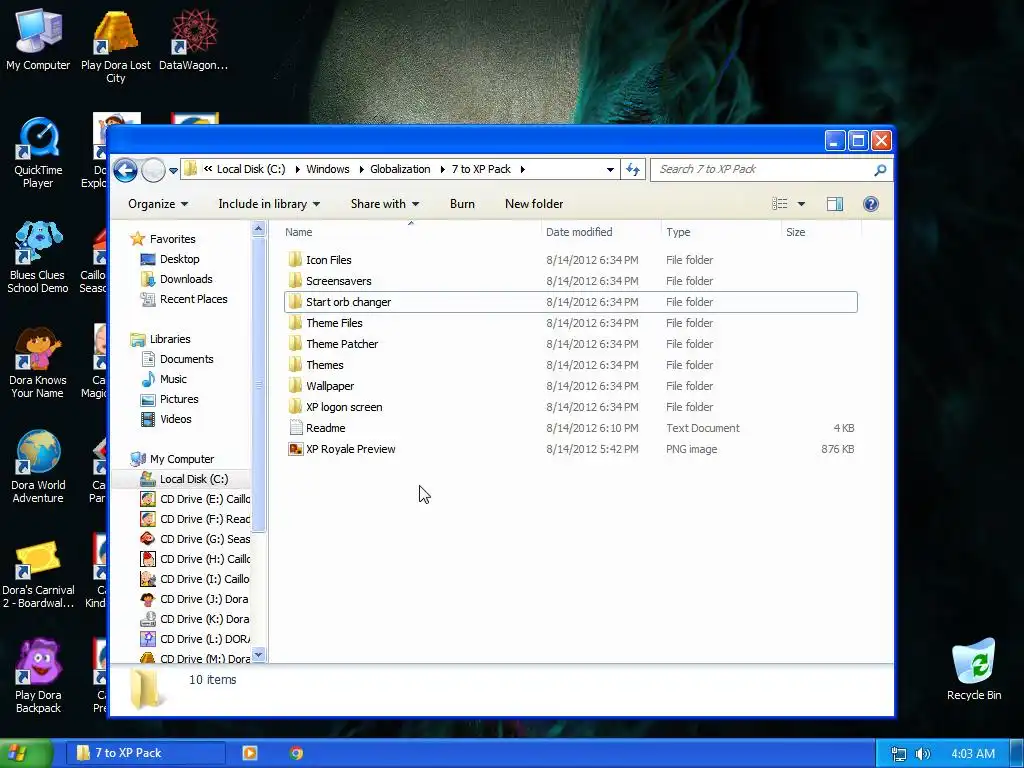The height and width of the screenshot is (768, 1024).
Task: Open QuickTime Player desktop shortcut
Action: pyautogui.click(x=38, y=153)
